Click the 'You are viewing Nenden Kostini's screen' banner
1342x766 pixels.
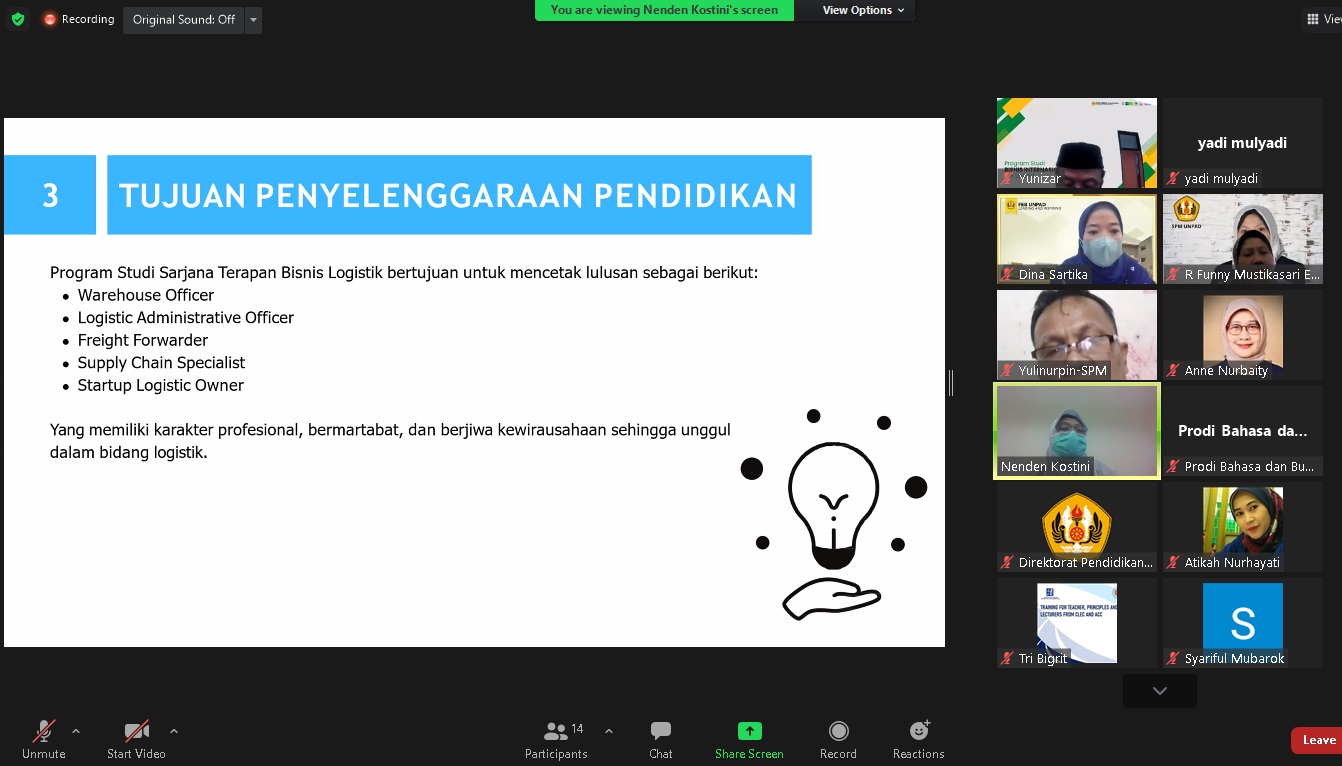pyautogui.click(x=663, y=10)
